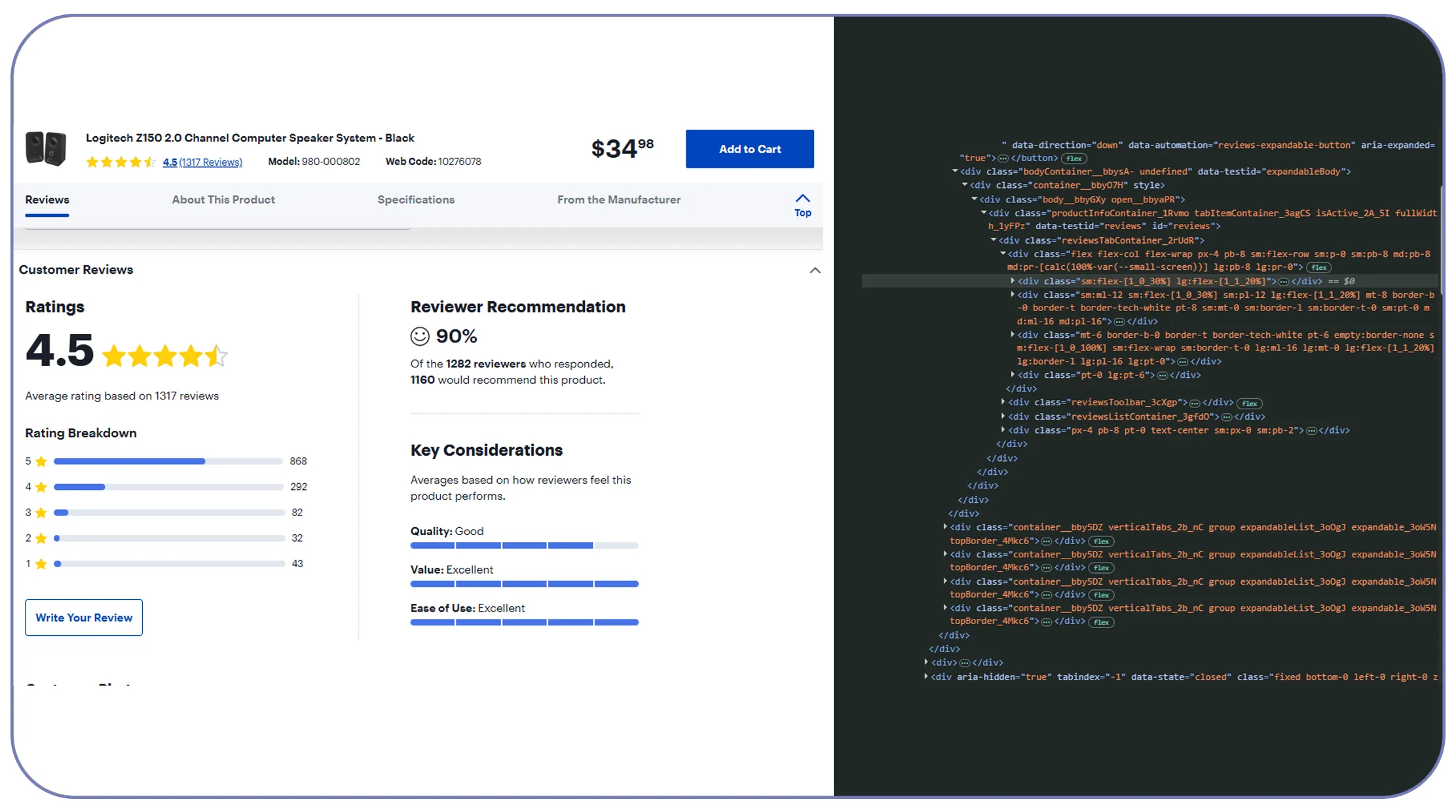Click the star next to 2 rating
The width and height of the screenshot is (1456, 812).
tap(41, 538)
